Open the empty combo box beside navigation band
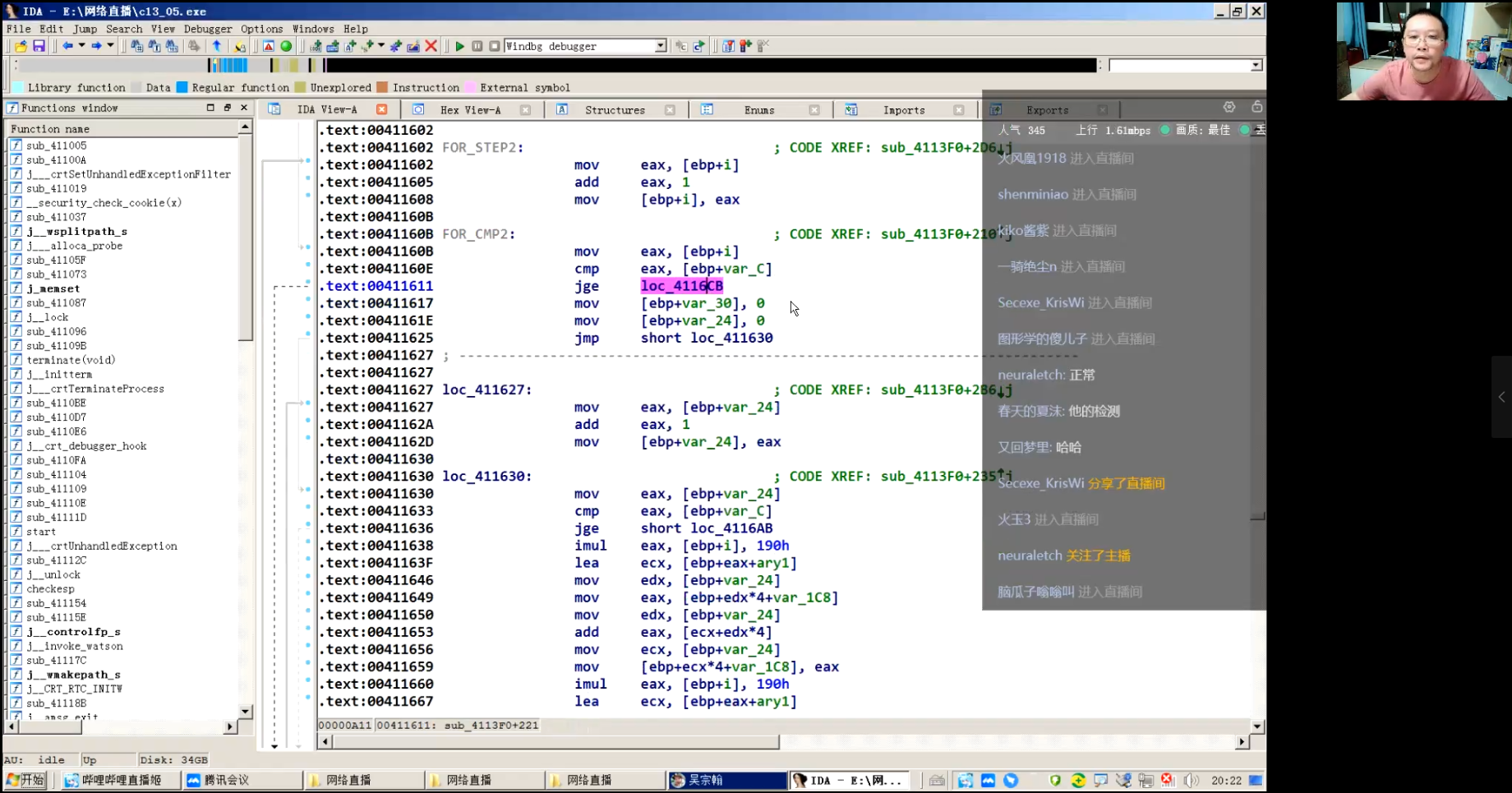The width and height of the screenshot is (1512, 793). tap(1185, 65)
